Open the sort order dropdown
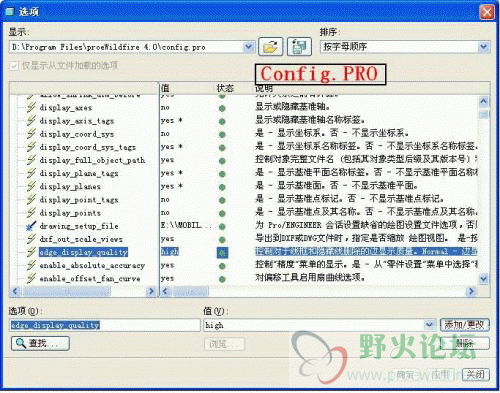 click(x=484, y=47)
